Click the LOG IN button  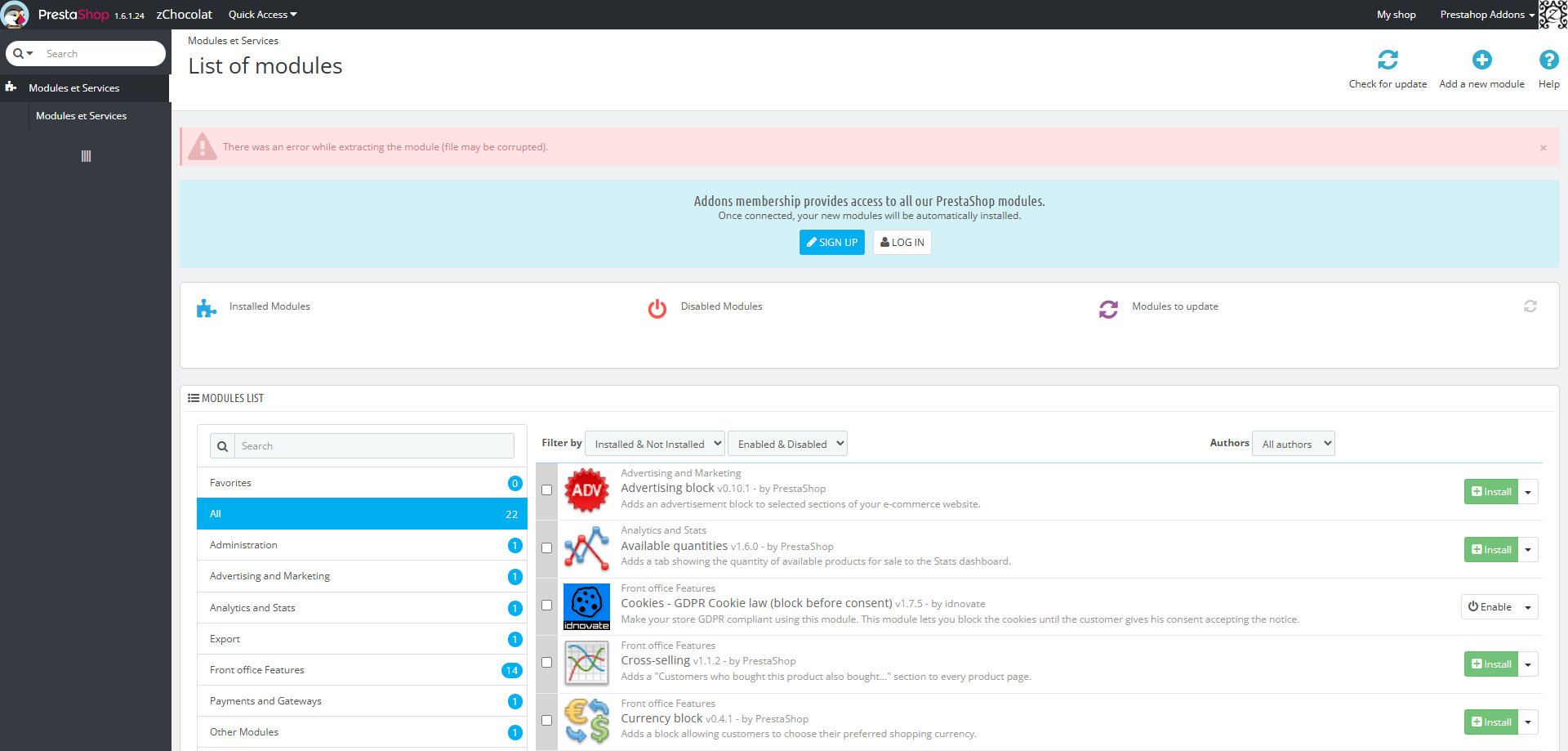(x=902, y=243)
